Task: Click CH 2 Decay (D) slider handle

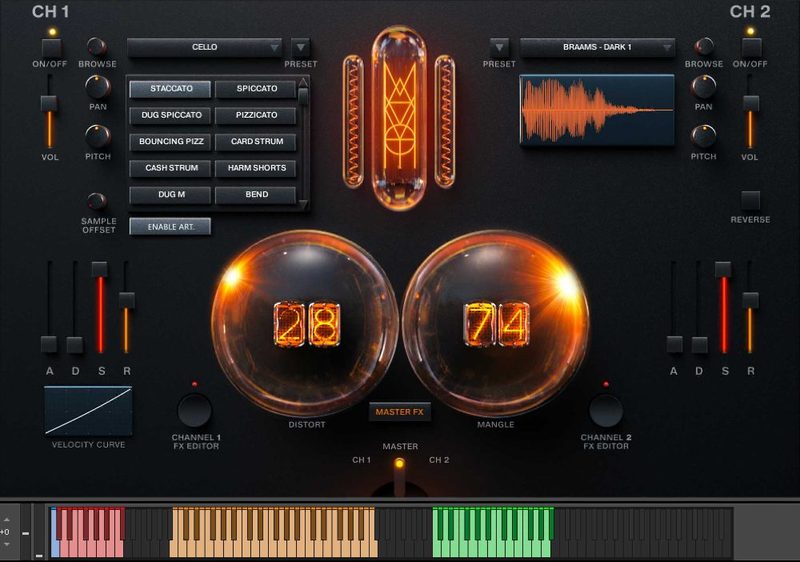Action: click(699, 345)
